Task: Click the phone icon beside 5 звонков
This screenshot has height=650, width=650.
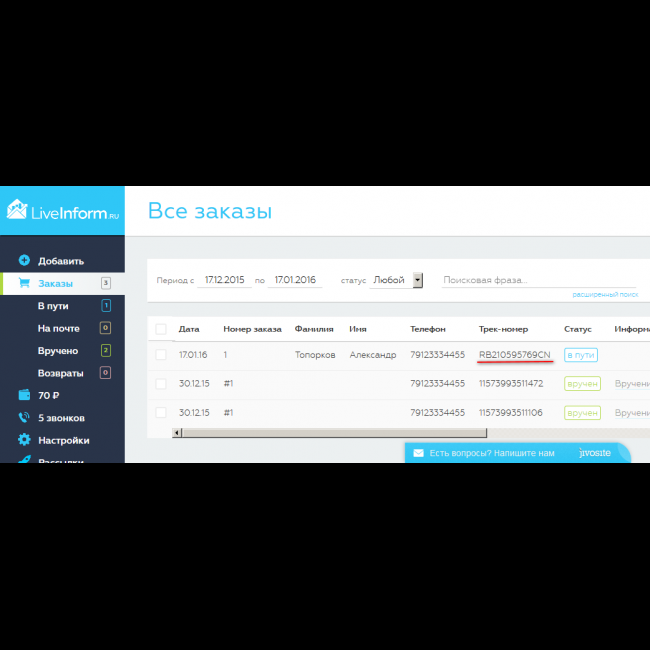Action: click(x=24, y=418)
